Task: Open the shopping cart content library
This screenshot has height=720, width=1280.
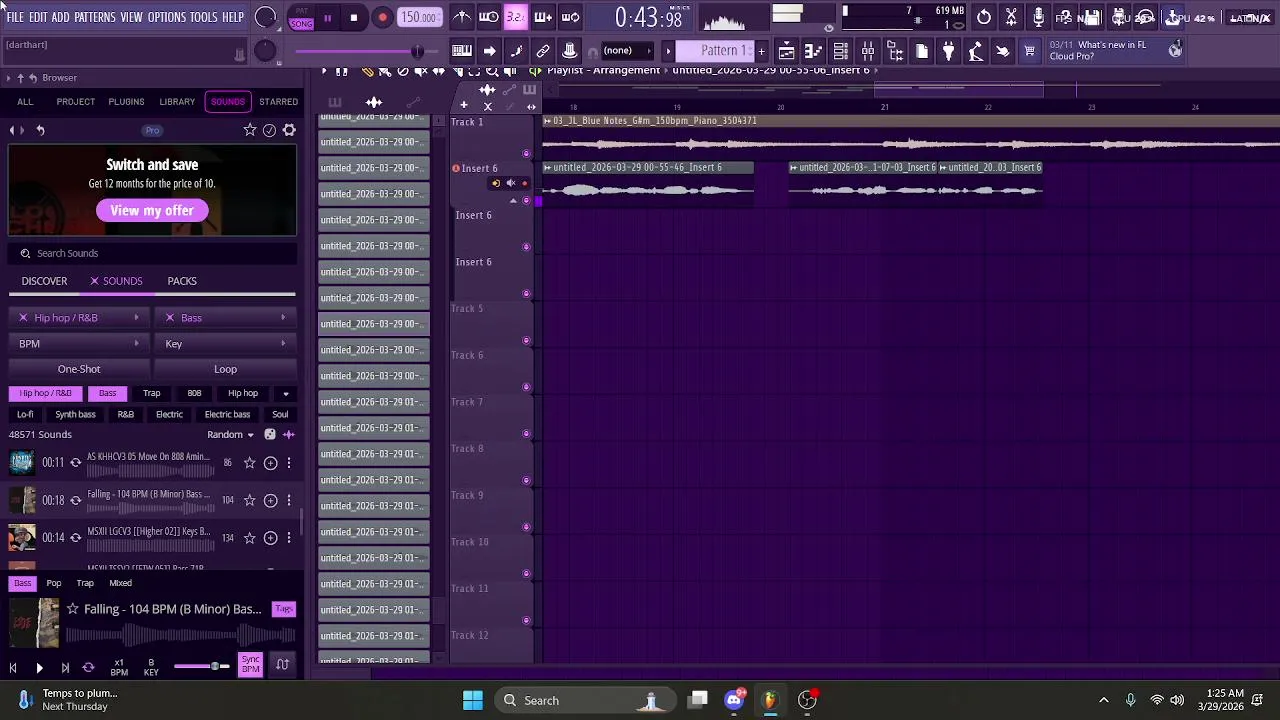Action: click(x=1029, y=51)
